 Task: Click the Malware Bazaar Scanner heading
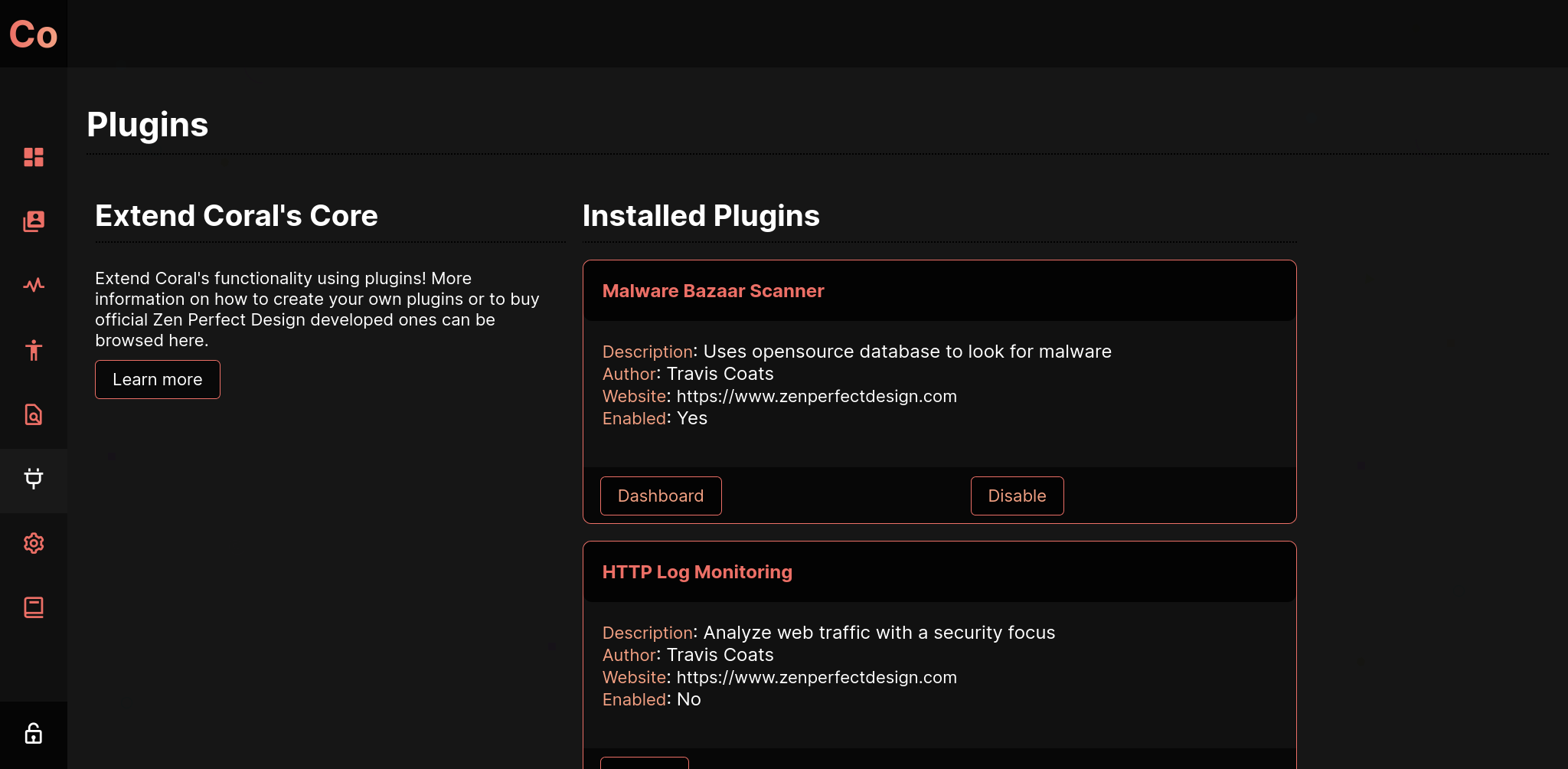[x=713, y=290]
